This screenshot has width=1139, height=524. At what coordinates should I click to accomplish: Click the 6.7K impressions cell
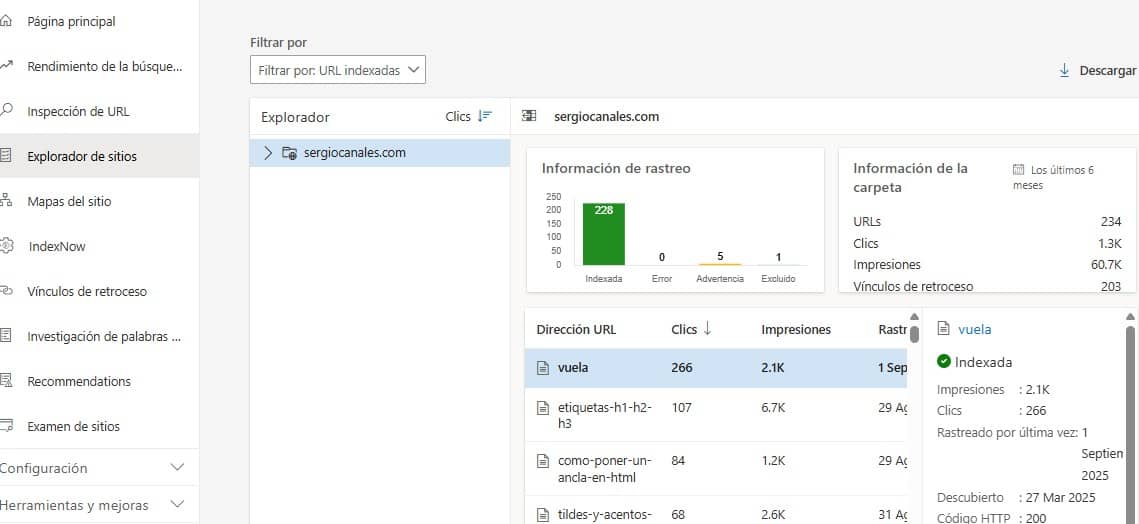pyautogui.click(x=773, y=408)
